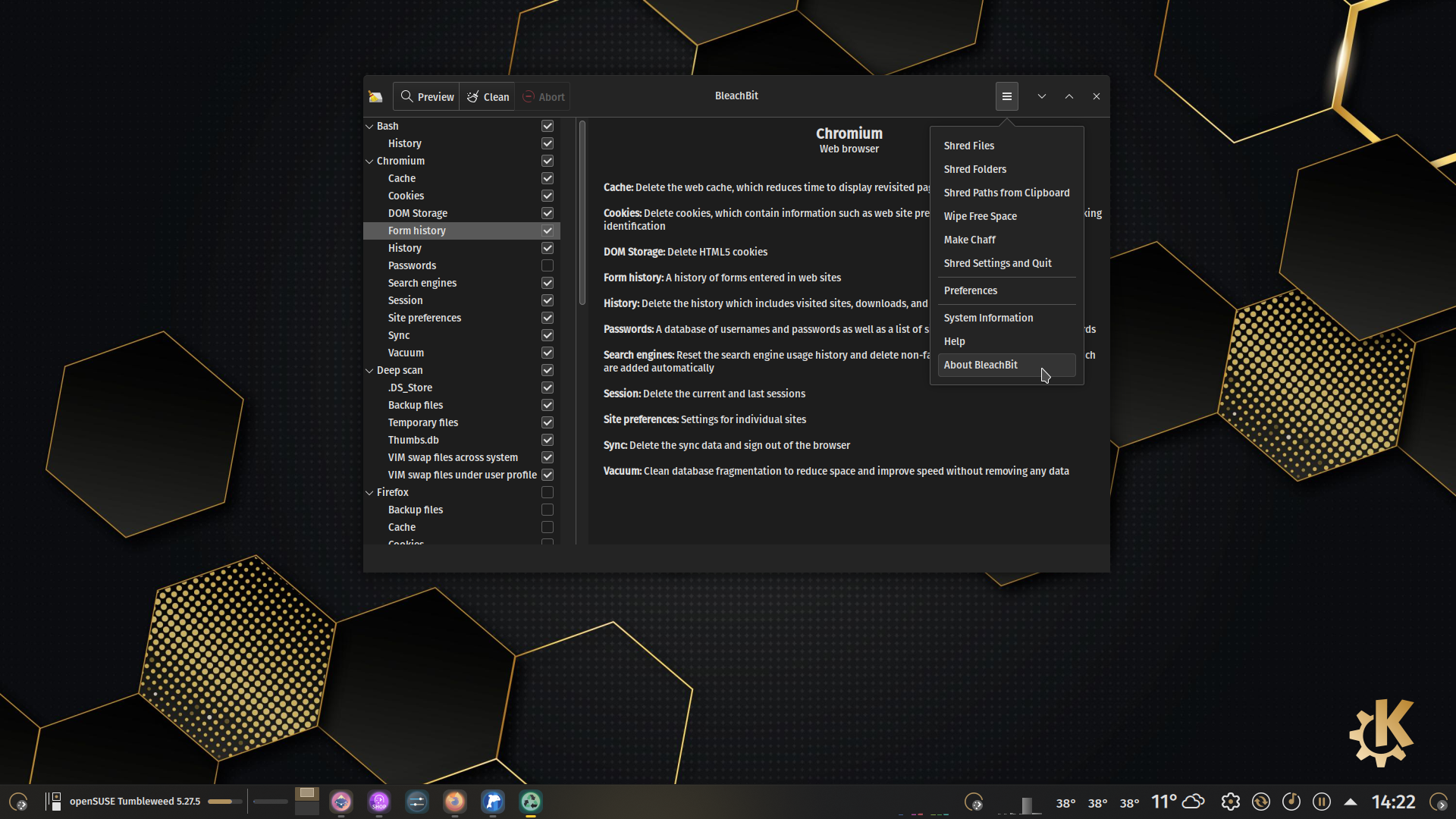
Task: Select Temporary files under Deep scan
Action: (x=461, y=422)
